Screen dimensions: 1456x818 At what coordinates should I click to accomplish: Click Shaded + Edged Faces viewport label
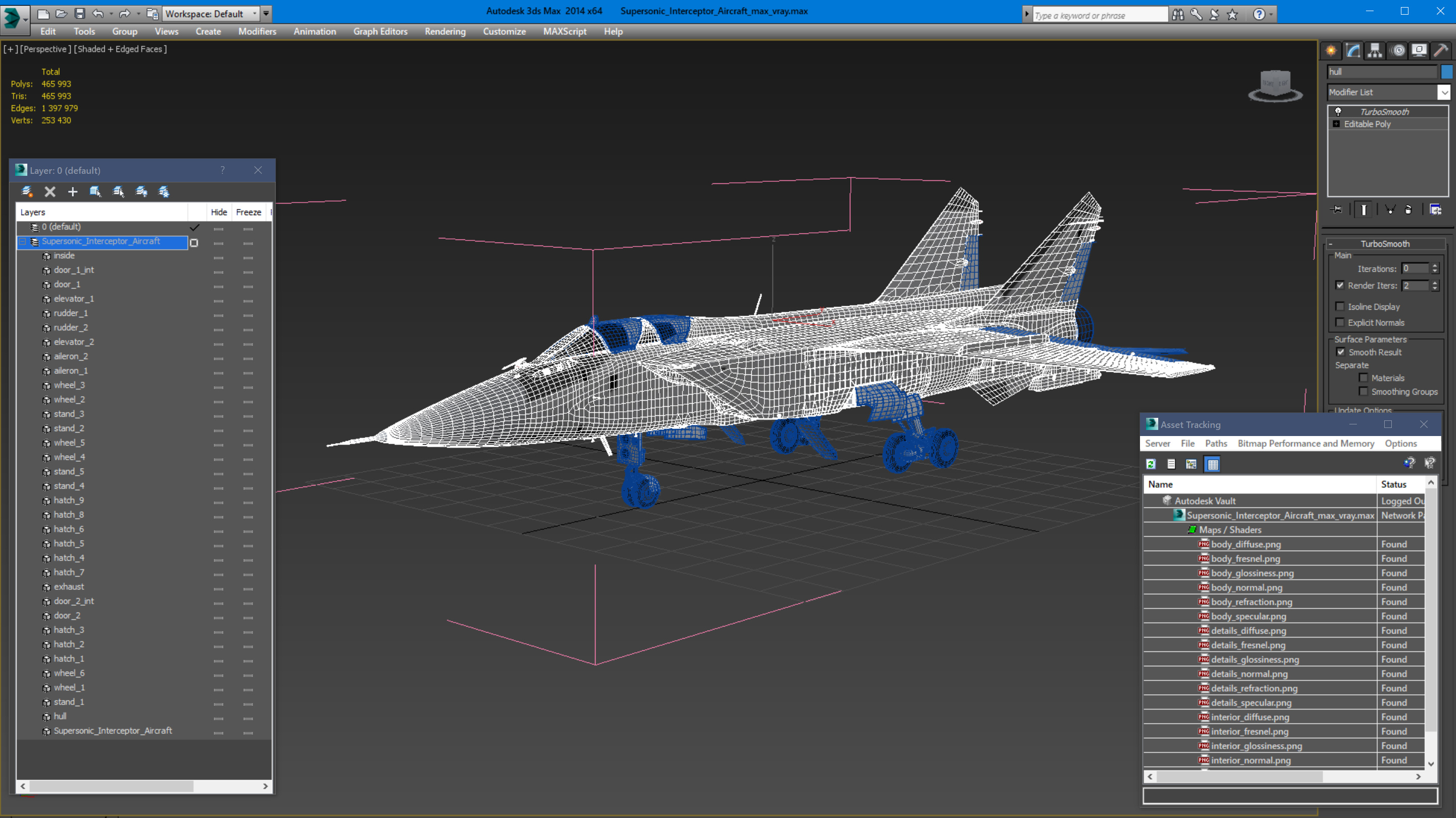click(x=120, y=49)
